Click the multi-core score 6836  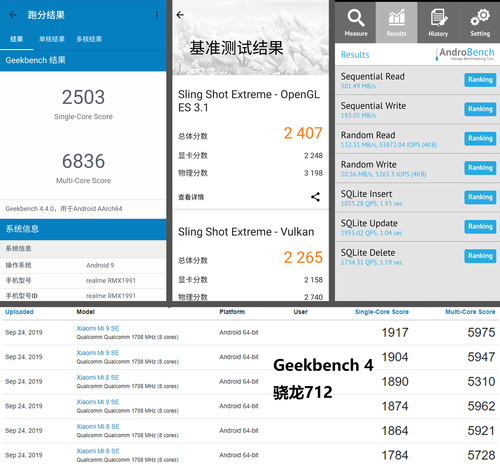point(83,161)
